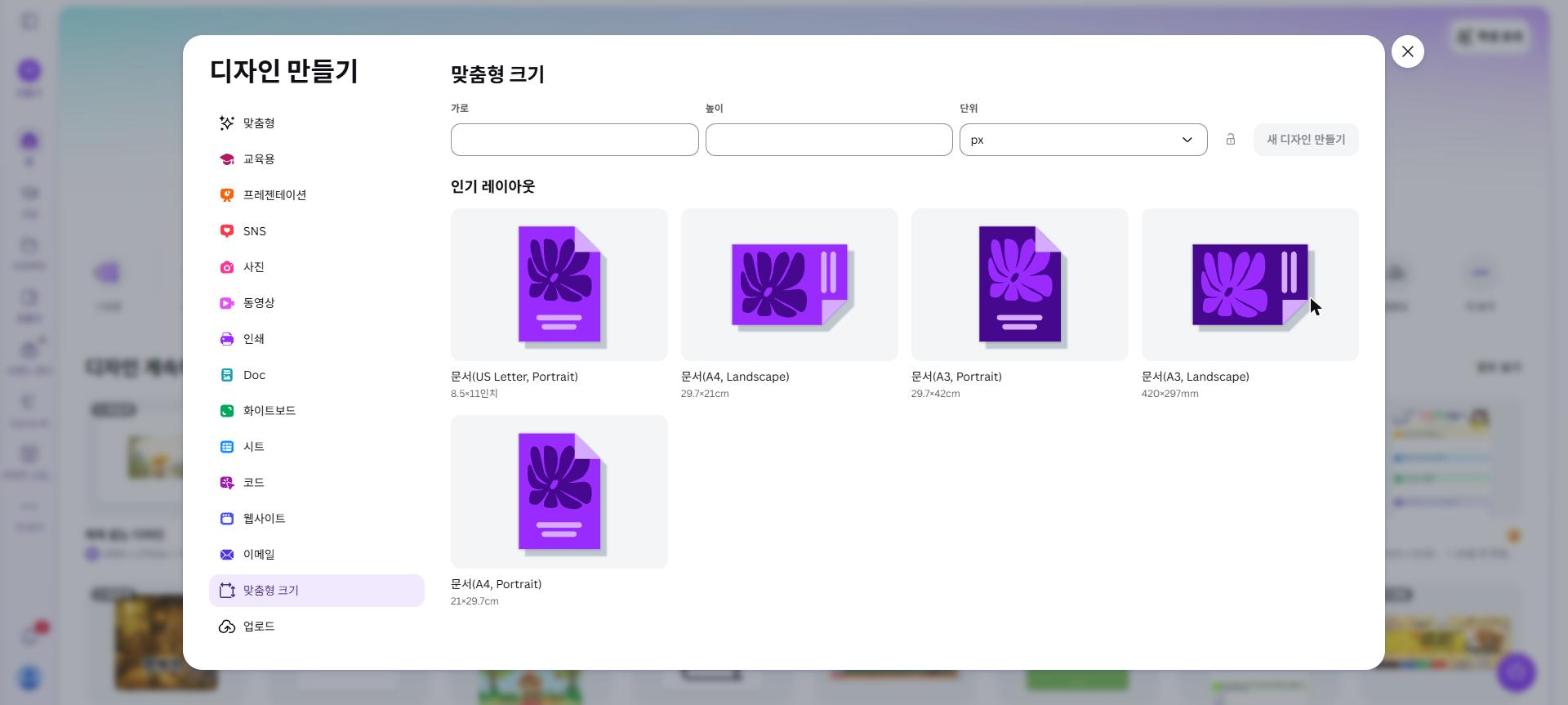
Task: Open the SNS category
Action: [x=316, y=231]
